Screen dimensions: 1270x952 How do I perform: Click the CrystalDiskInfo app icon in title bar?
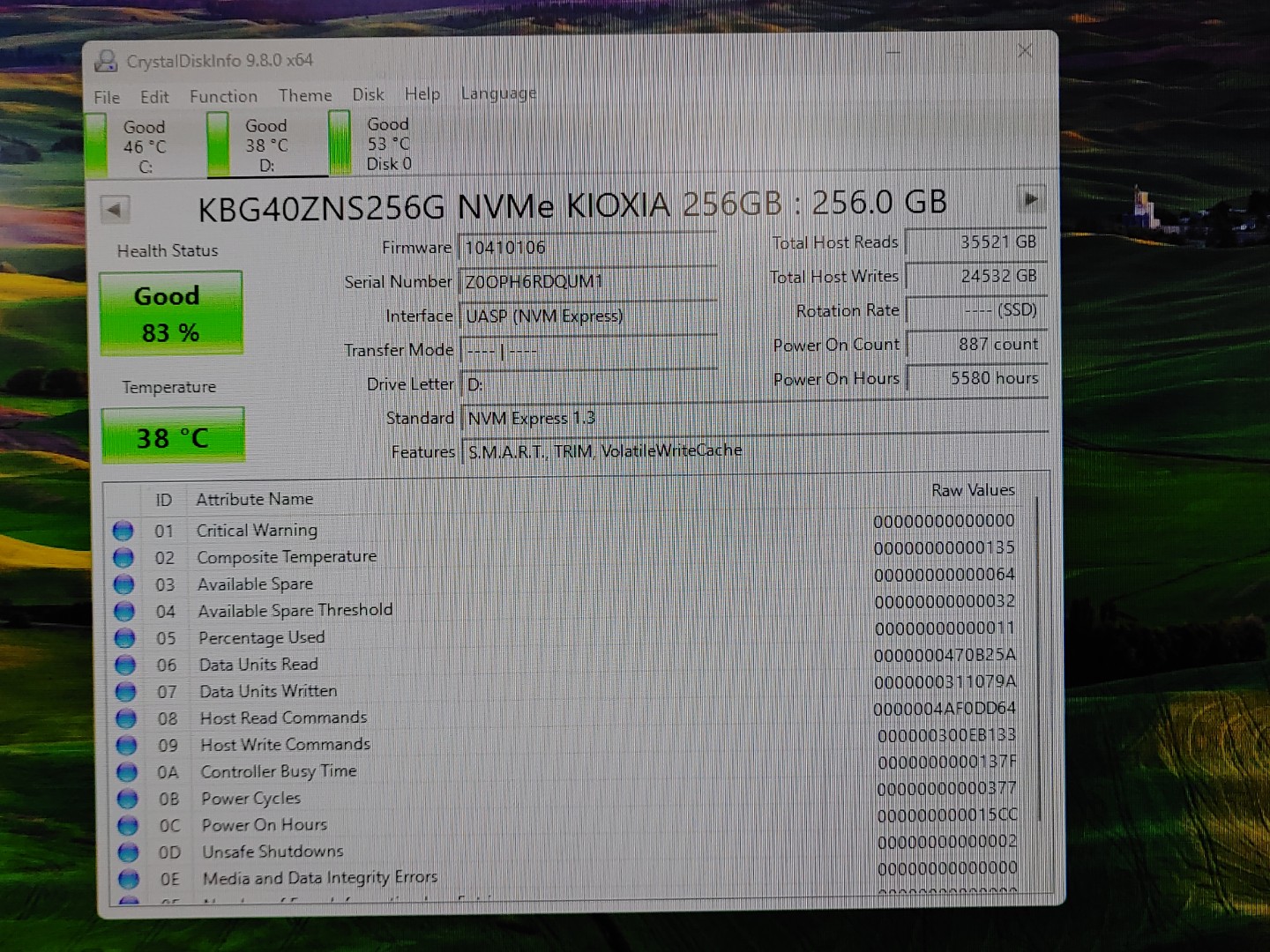pos(107,61)
